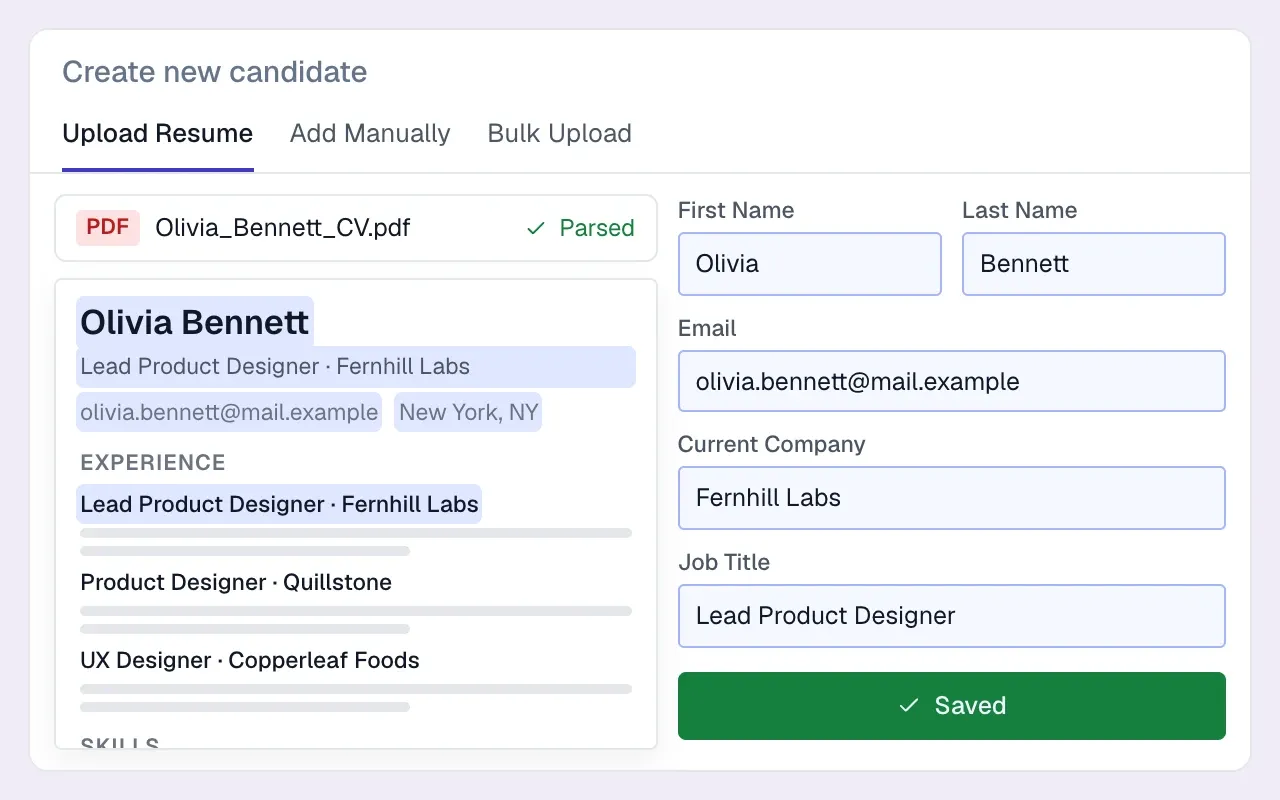
Task: Click the red PDF file badge
Action: coord(108,228)
